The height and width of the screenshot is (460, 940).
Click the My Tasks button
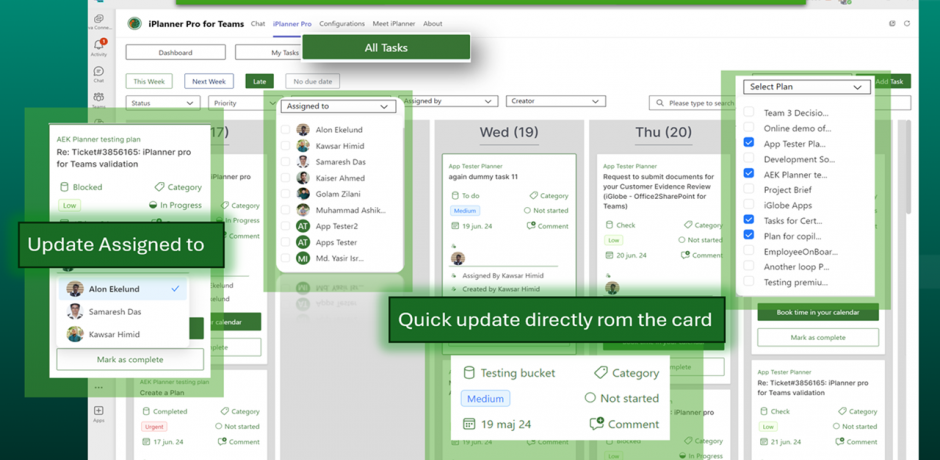[285, 53]
